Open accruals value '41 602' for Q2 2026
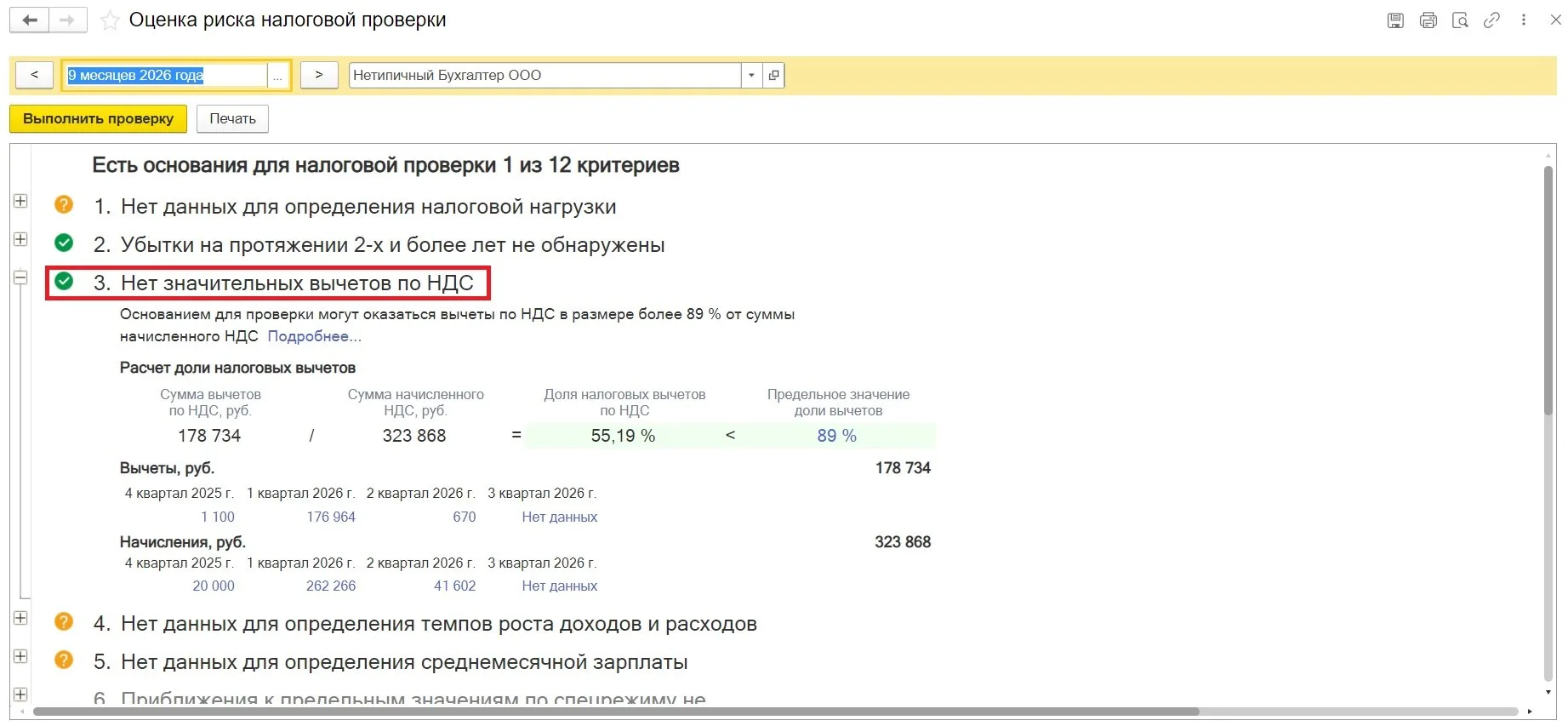1568x726 pixels. click(455, 586)
